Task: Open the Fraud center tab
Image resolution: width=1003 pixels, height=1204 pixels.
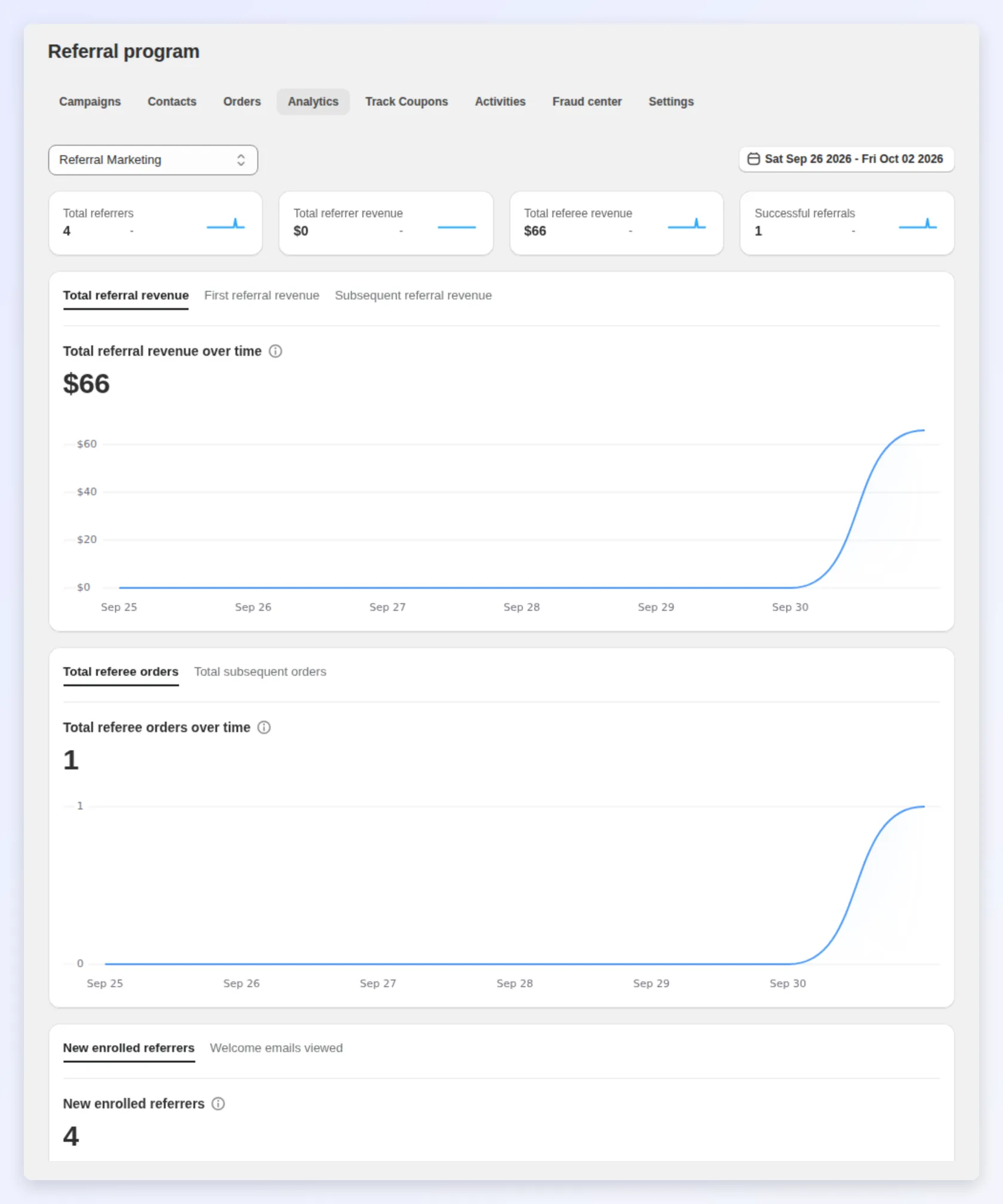Action: click(587, 102)
